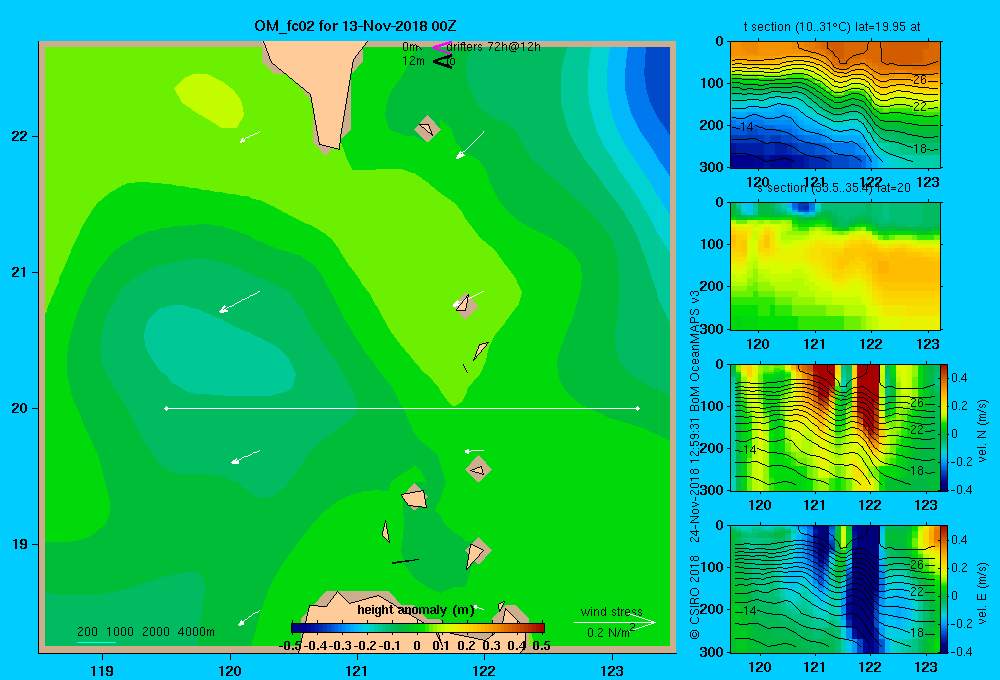Viewport: 1000px width, 680px height.
Task: Click the magenta 0m drifter legend arrow
Action: pos(441,47)
